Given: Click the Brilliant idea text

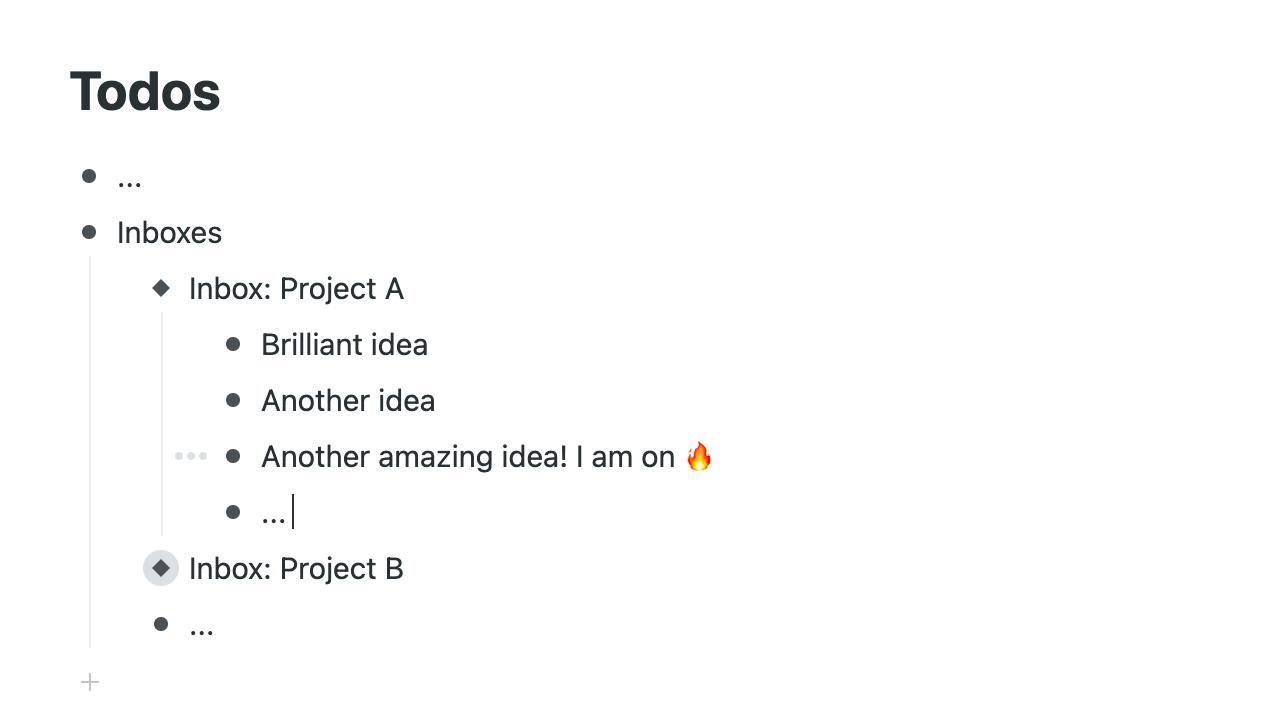Looking at the screenshot, I should (344, 345).
